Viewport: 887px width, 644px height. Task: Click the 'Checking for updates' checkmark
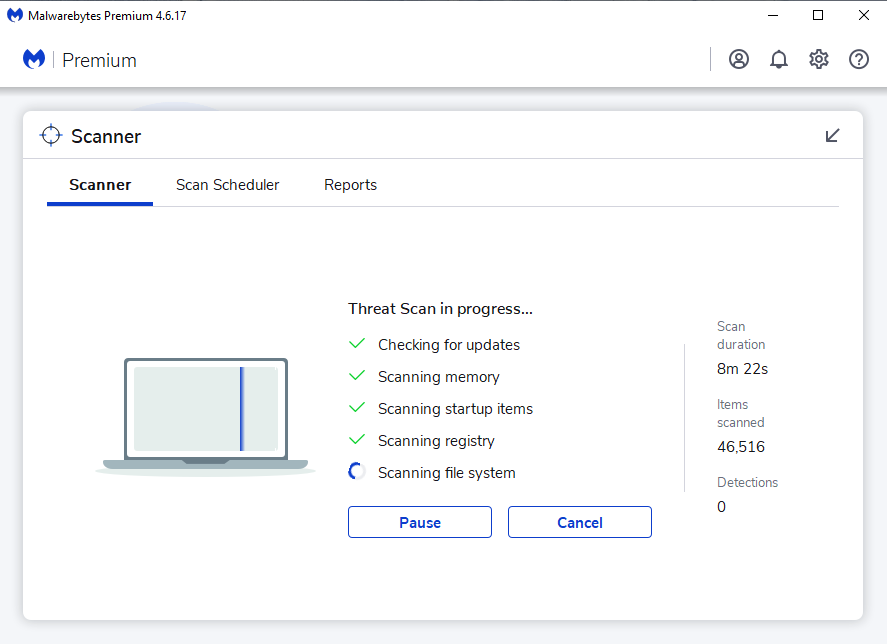coord(357,344)
